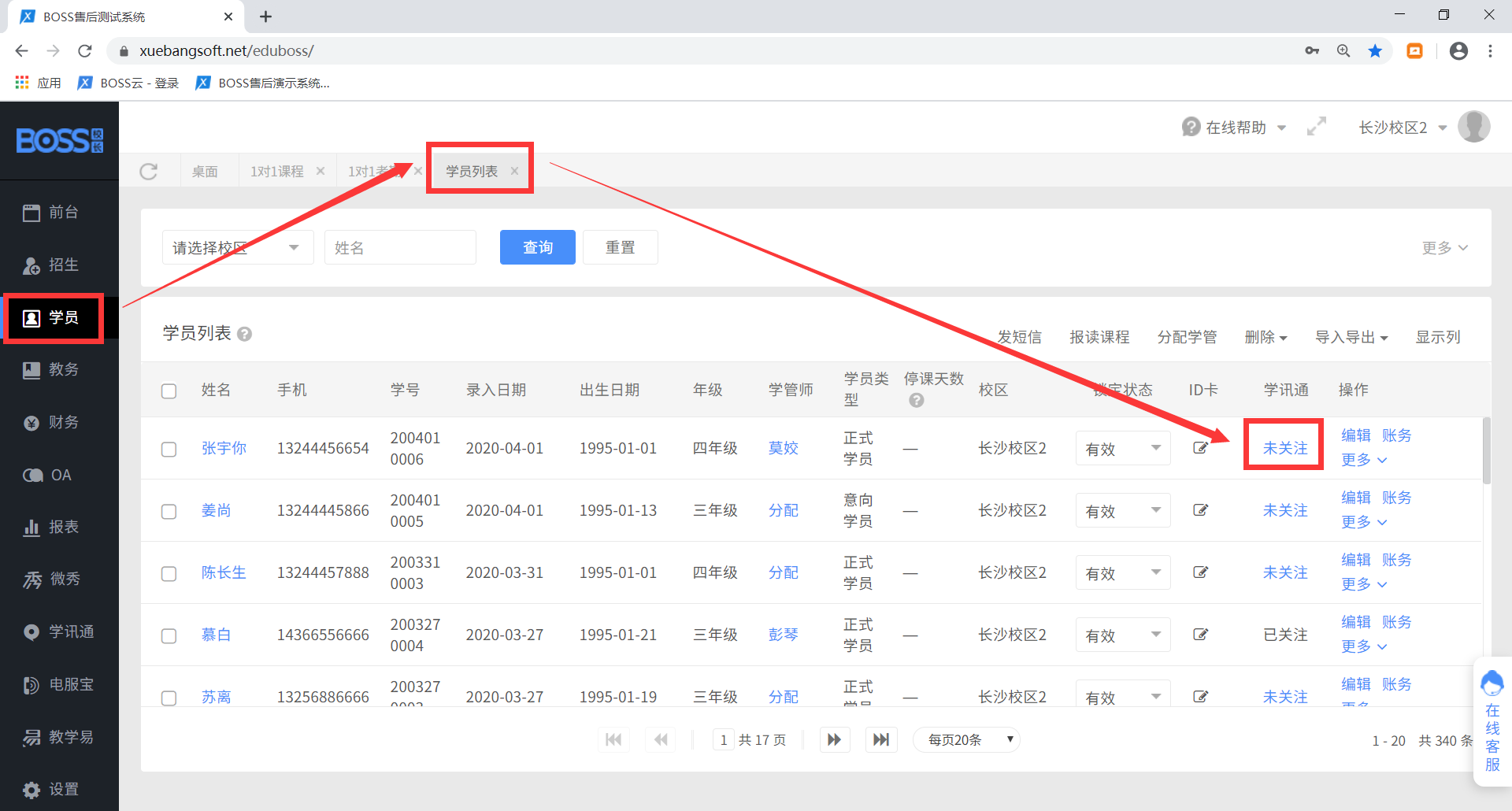This screenshot has width=1512, height=811.
Task: Switch to 学员列表 tab
Action: click(472, 172)
